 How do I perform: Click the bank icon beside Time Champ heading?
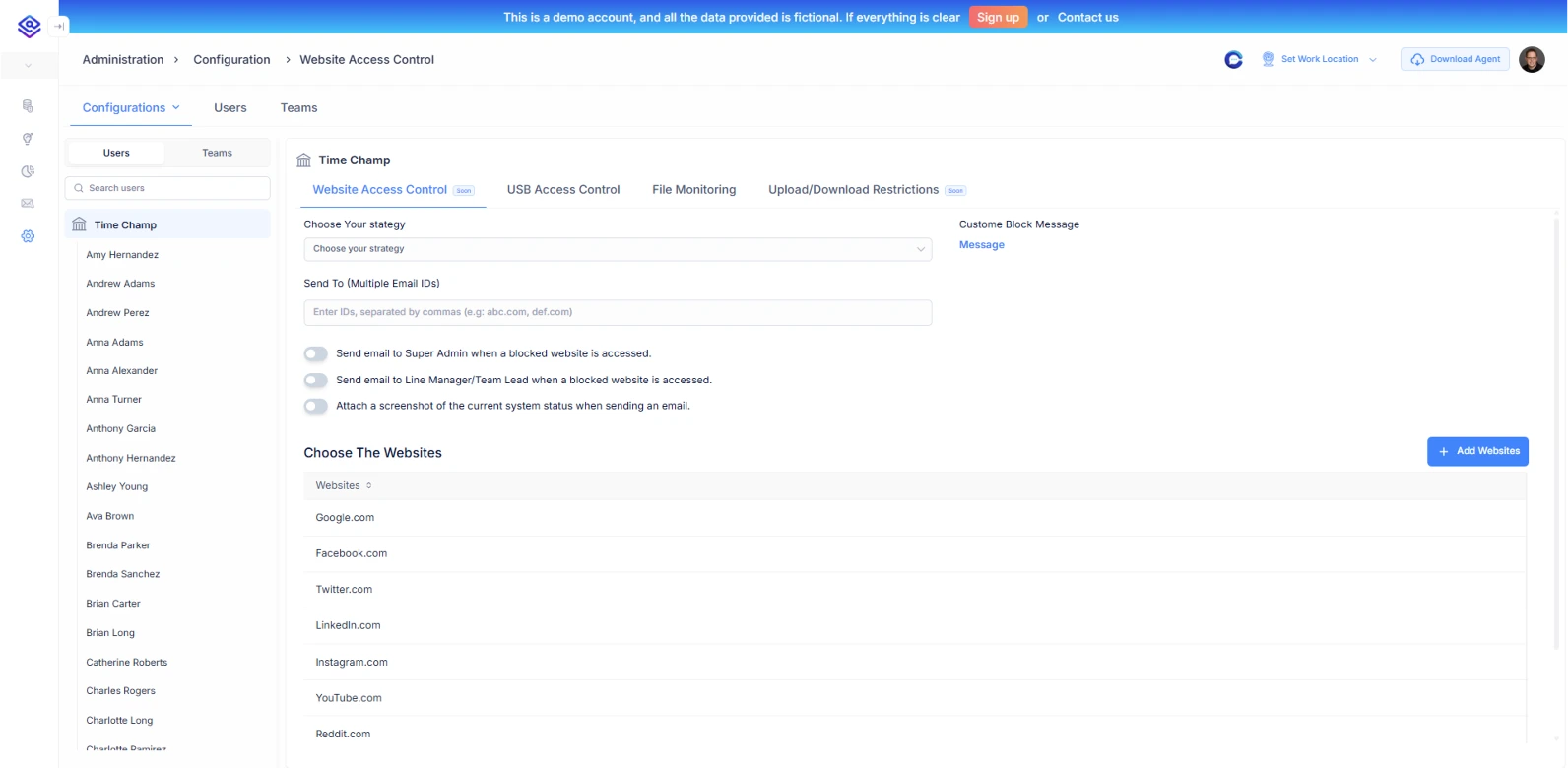point(303,160)
